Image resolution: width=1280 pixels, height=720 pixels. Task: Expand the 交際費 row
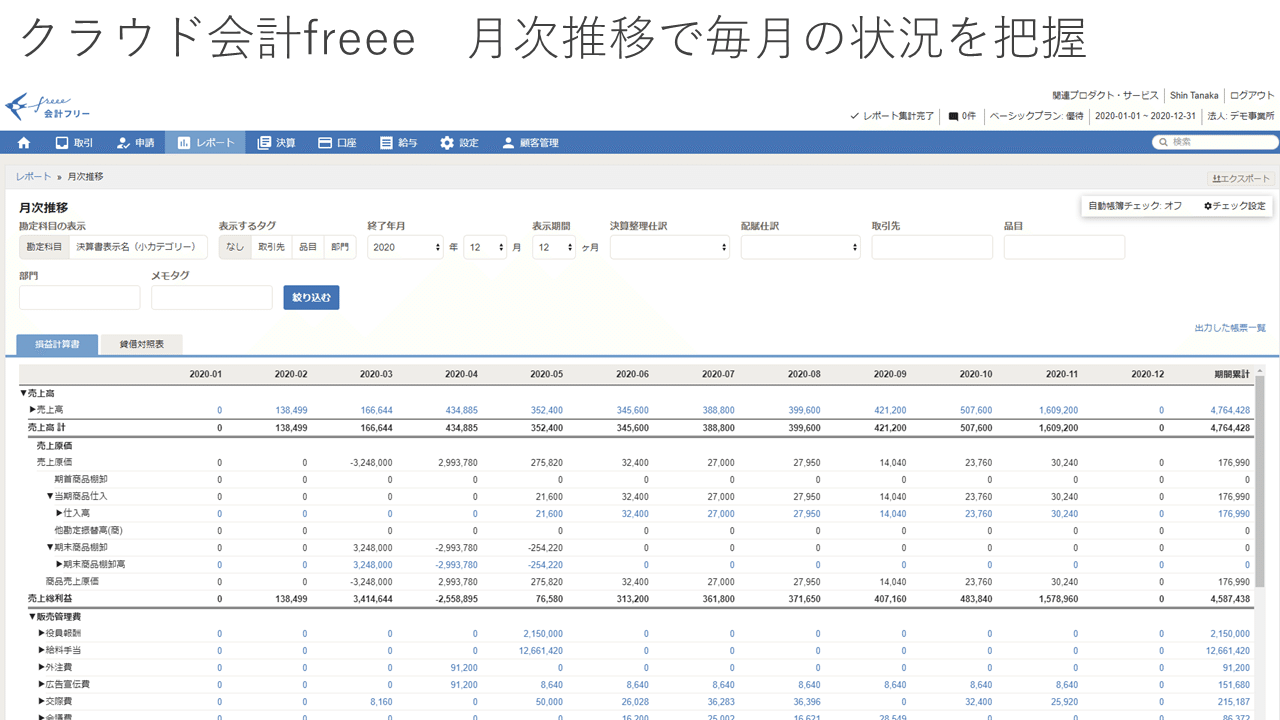tap(55, 701)
